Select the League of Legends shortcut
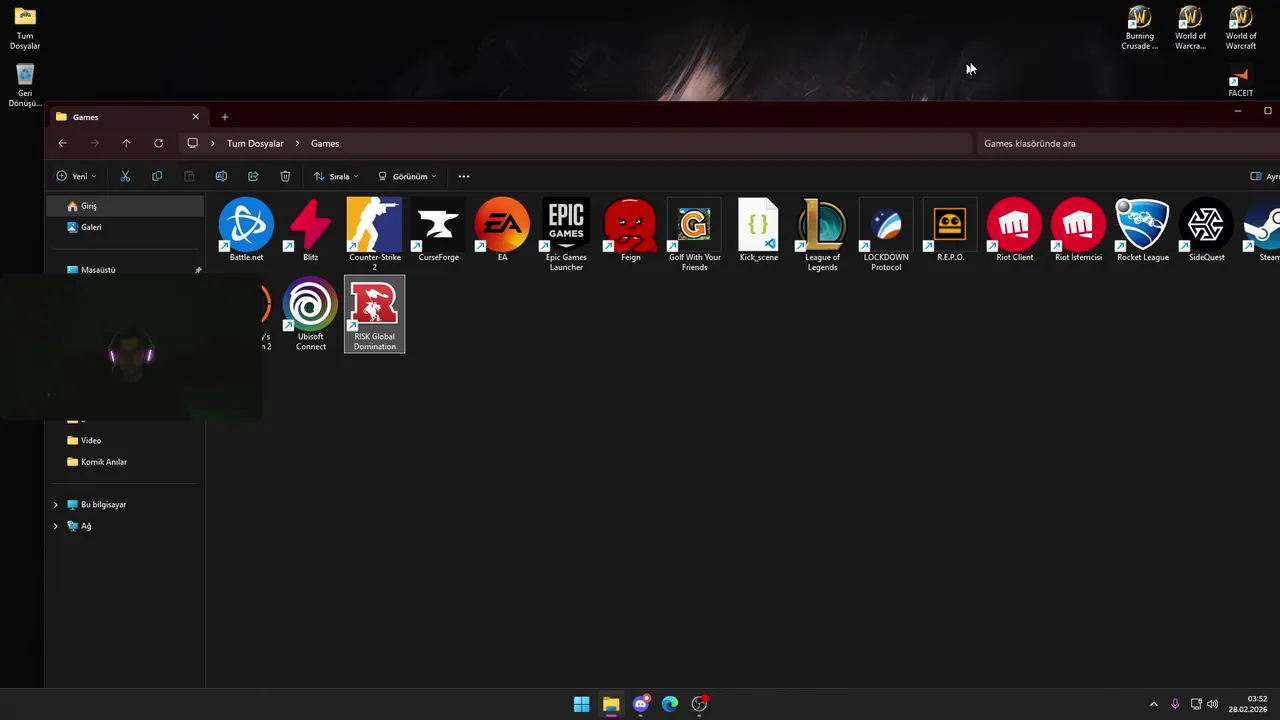Screen dimensions: 1280x720 822,235
